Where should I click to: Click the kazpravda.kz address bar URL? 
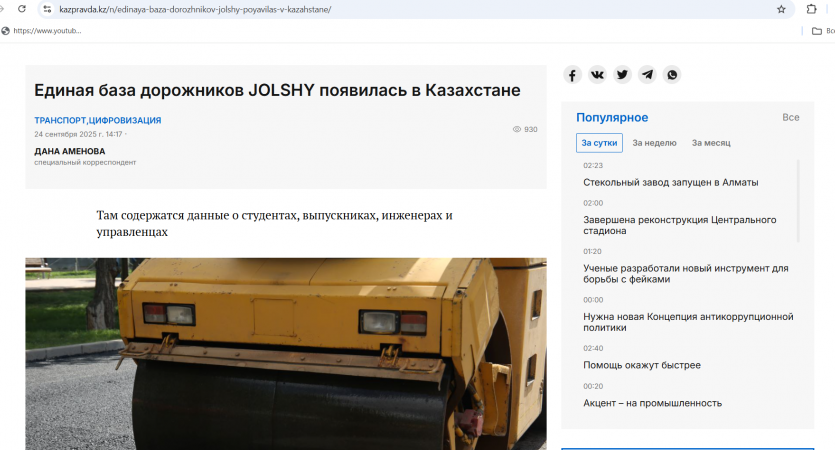(200, 9)
